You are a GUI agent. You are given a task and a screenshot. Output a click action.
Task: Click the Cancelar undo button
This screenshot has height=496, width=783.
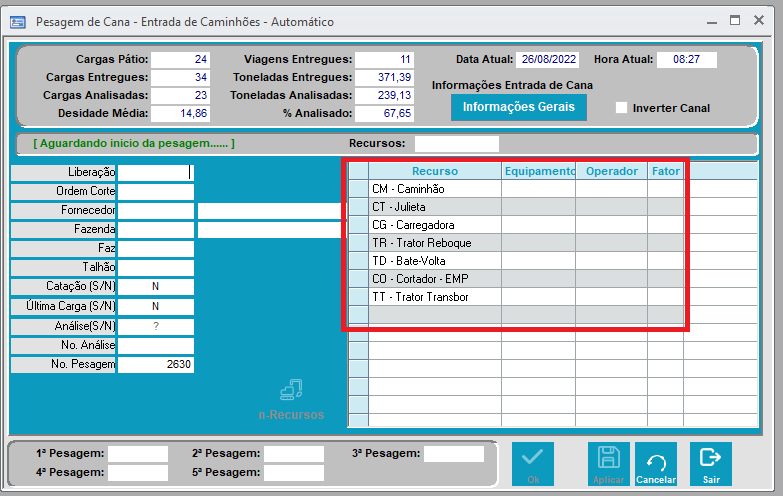point(656,464)
